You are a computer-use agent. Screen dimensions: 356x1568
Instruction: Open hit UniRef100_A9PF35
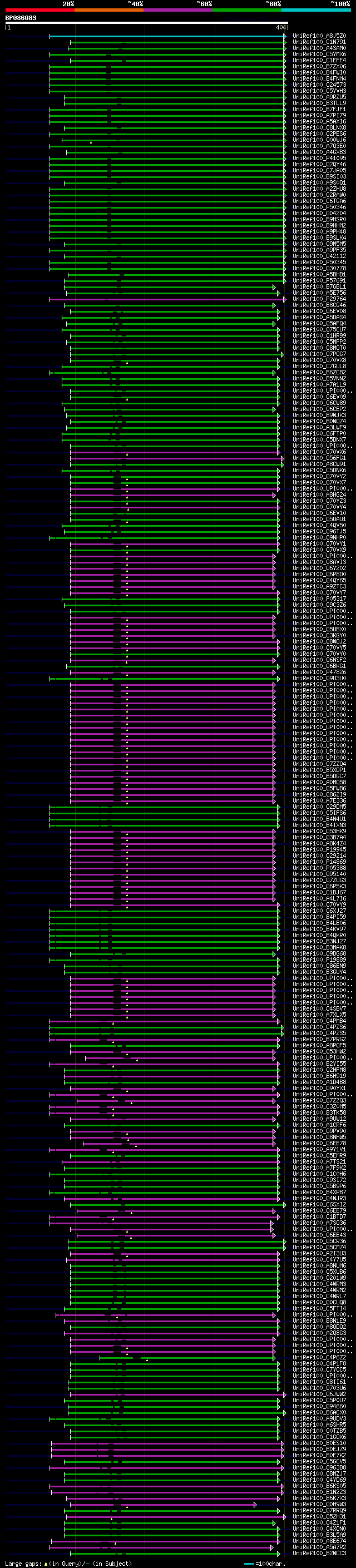pyautogui.click(x=319, y=250)
